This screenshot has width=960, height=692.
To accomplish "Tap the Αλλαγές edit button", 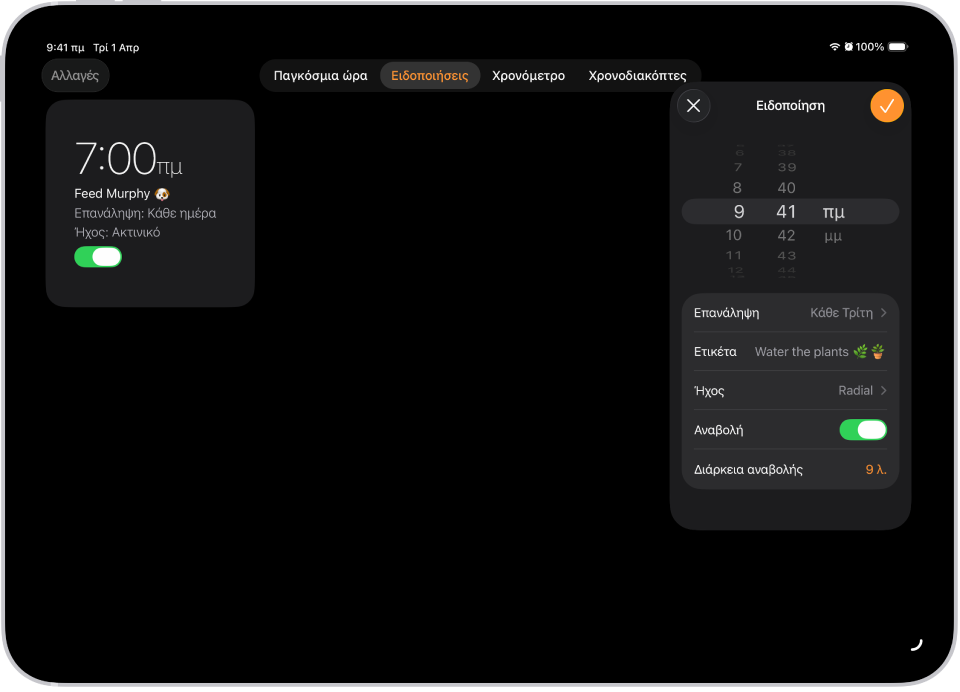I will click(75, 76).
